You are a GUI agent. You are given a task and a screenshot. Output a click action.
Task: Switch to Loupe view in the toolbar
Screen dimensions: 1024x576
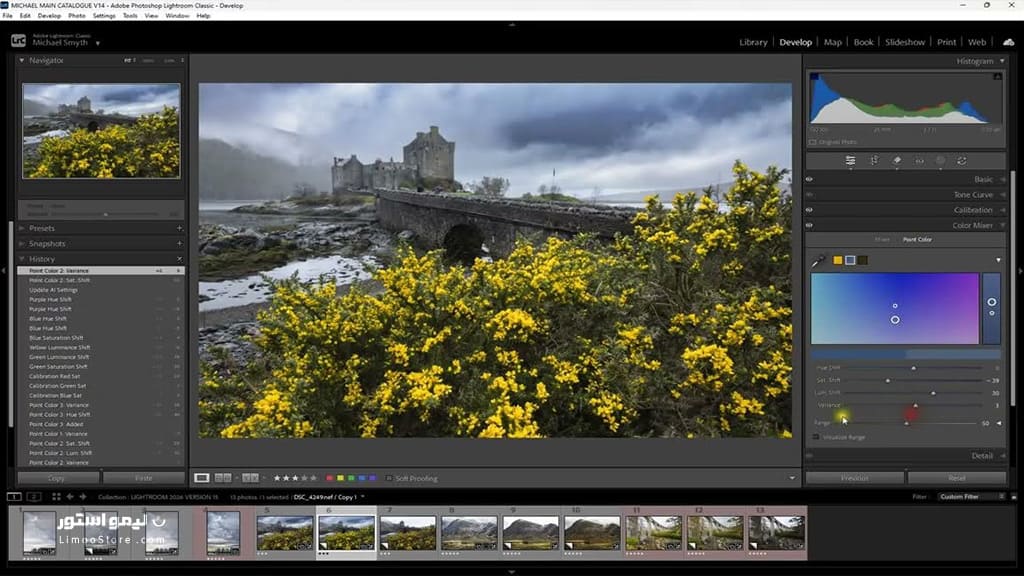[202, 478]
